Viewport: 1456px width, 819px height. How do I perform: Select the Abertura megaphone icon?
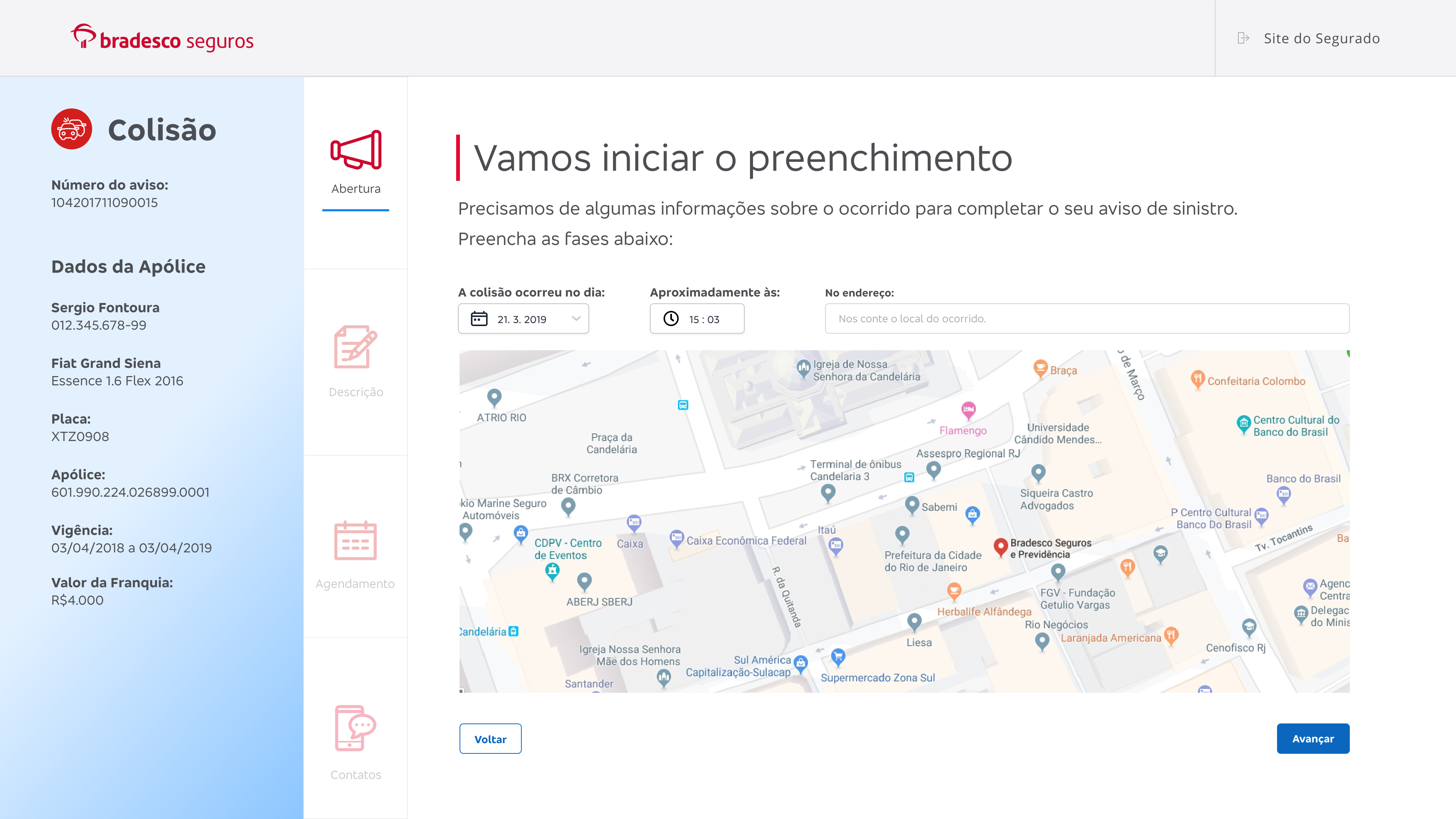(x=356, y=150)
